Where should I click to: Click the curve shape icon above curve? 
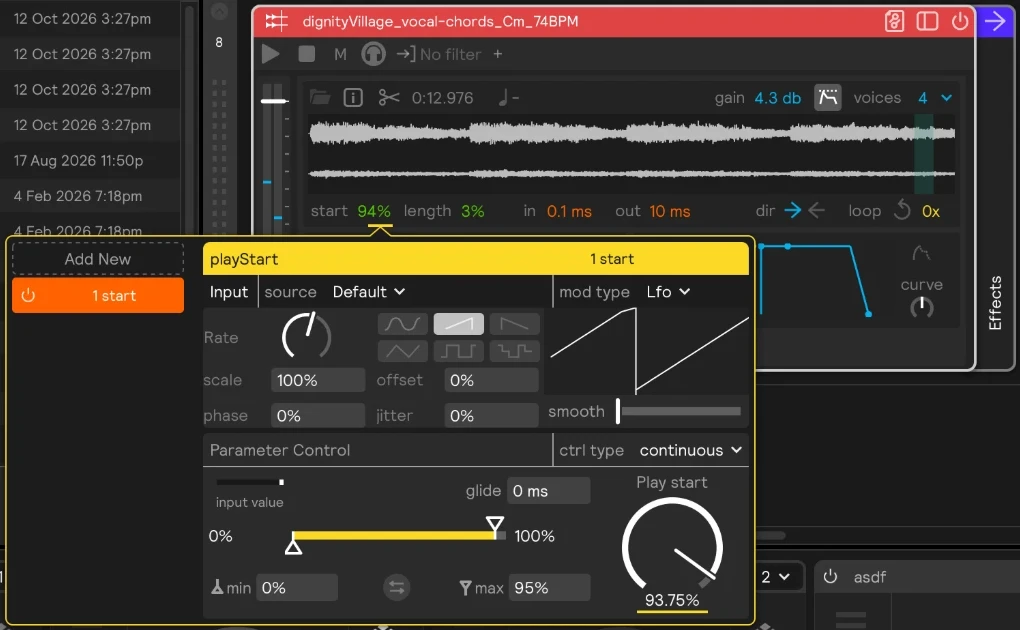pyautogui.click(x=921, y=254)
